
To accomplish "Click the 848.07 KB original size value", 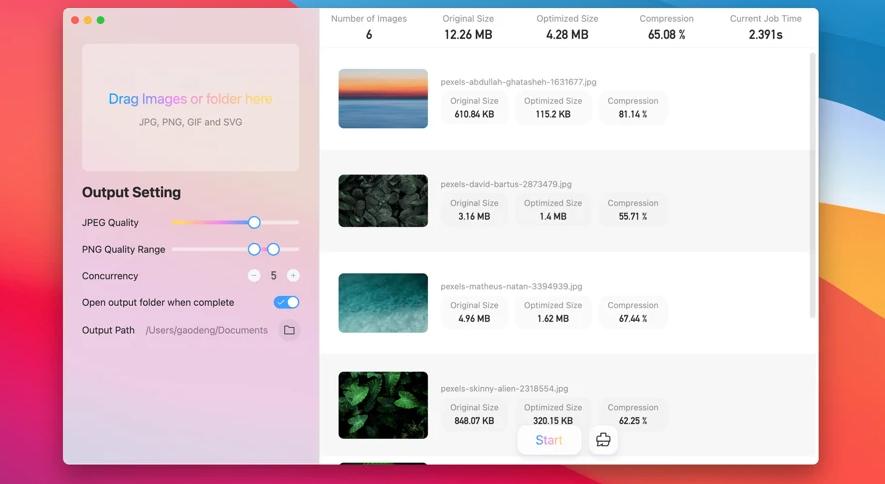I will (474, 420).
